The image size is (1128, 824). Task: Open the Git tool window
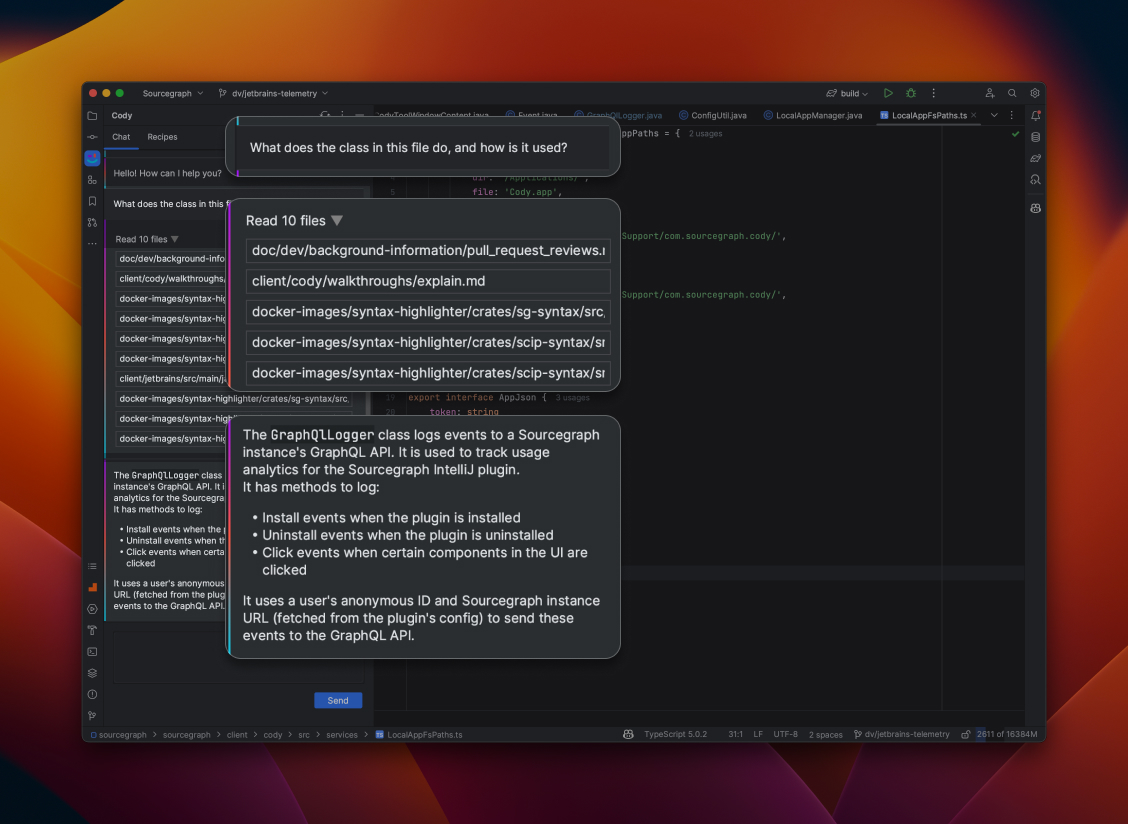tap(92, 715)
